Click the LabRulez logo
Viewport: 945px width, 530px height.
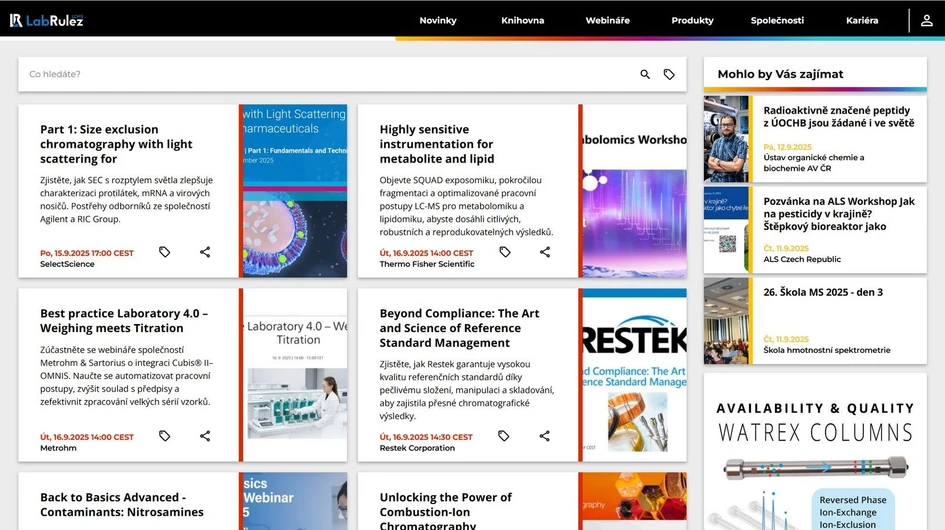(x=46, y=21)
